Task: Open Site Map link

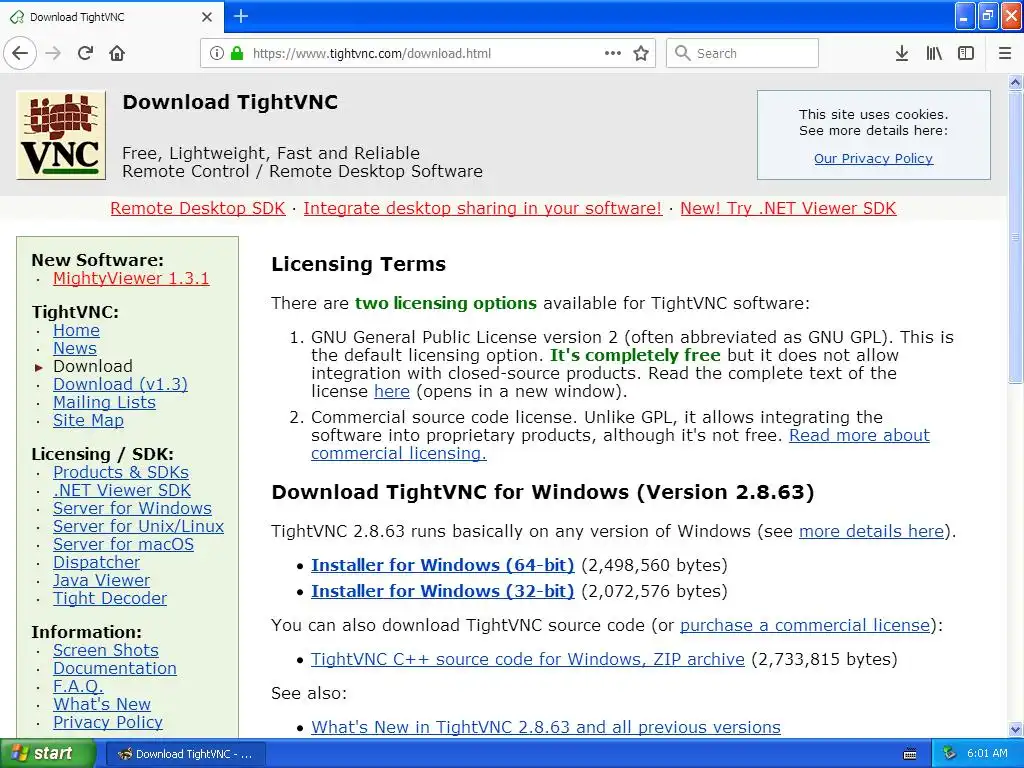Action: (x=88, y=420)
